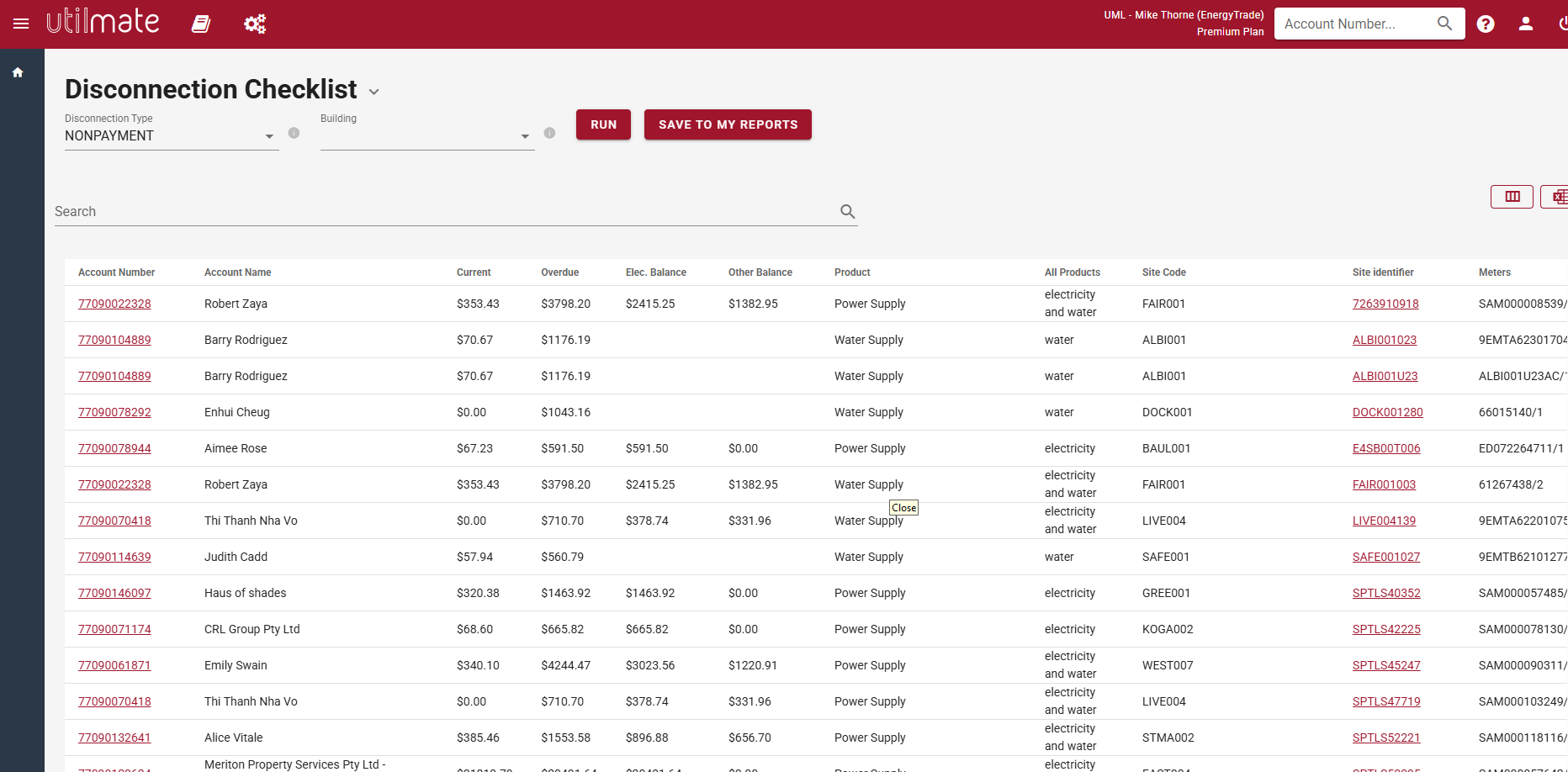The width and height of the screenshot is (1568, 772).
Task: Run the disconnection report
Action: (x=604, y=124)
